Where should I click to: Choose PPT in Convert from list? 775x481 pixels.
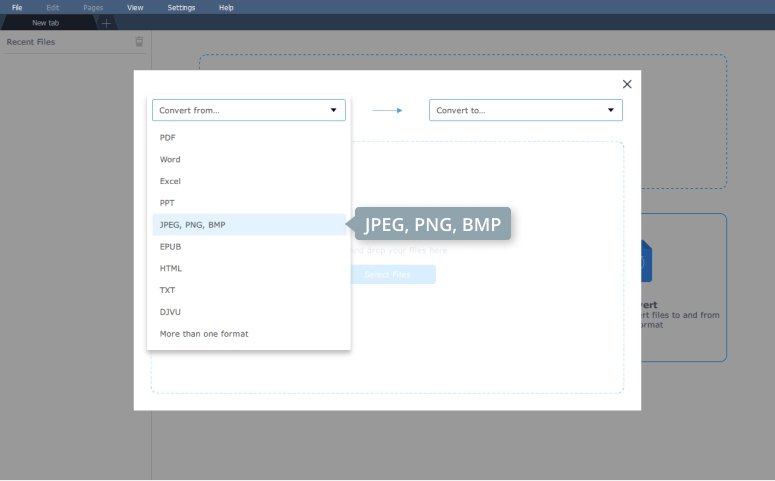click(x=249, y=203)
